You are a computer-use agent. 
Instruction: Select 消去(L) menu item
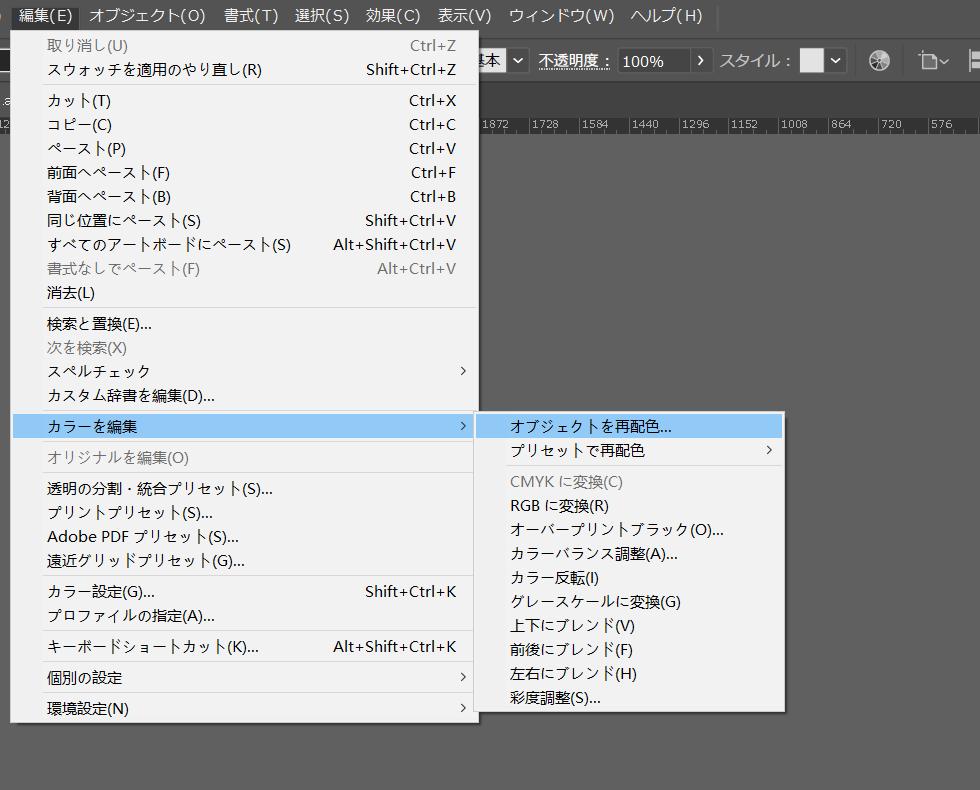246,292
